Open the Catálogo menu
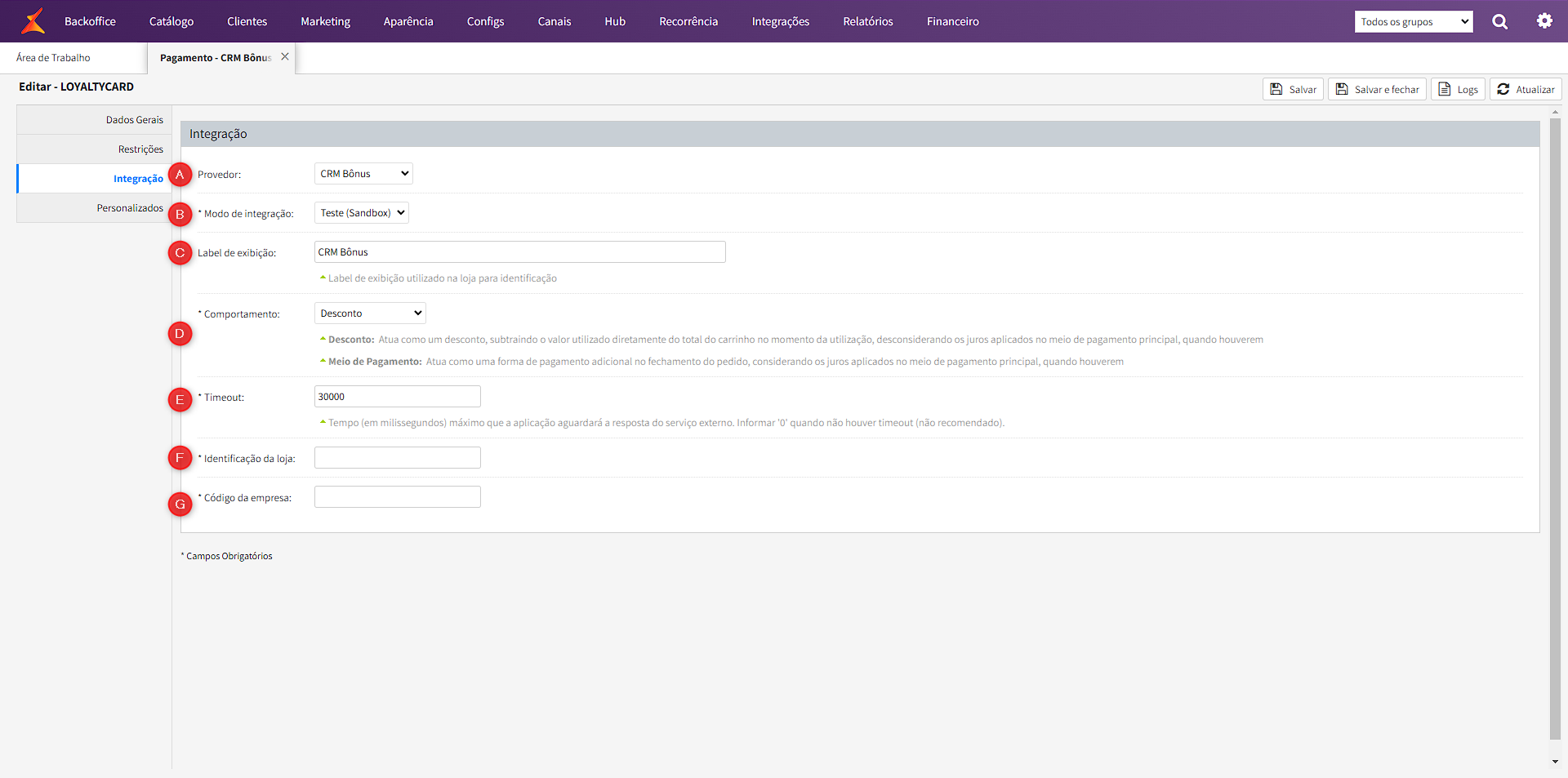1568x778 pixels. click(x=171, y=21)
